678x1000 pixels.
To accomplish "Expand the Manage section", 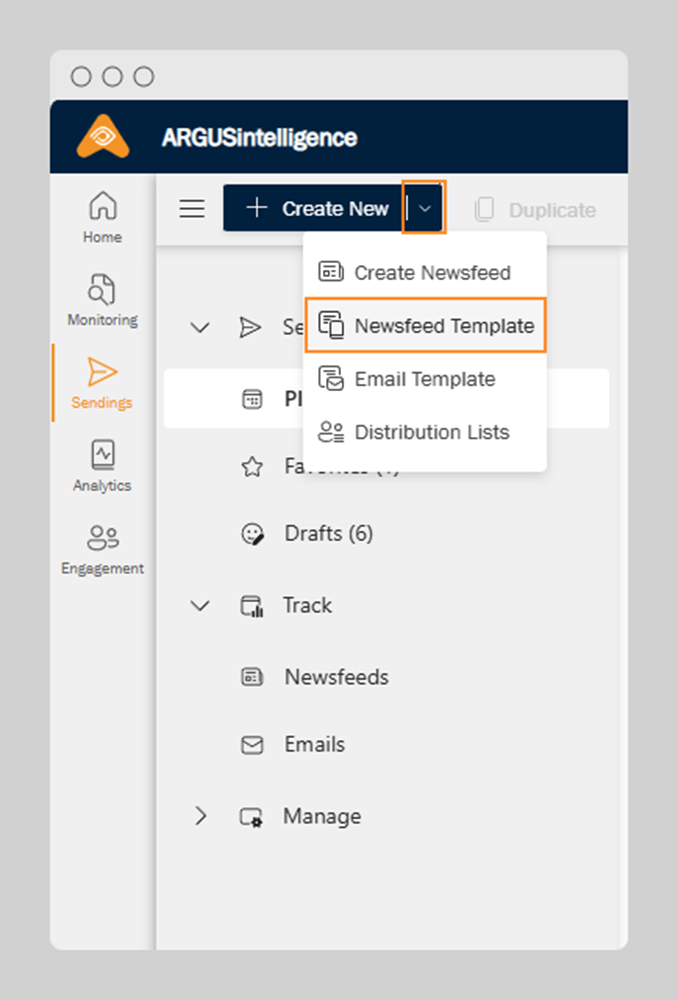I will pyautogui.click(x=201, y=816).
